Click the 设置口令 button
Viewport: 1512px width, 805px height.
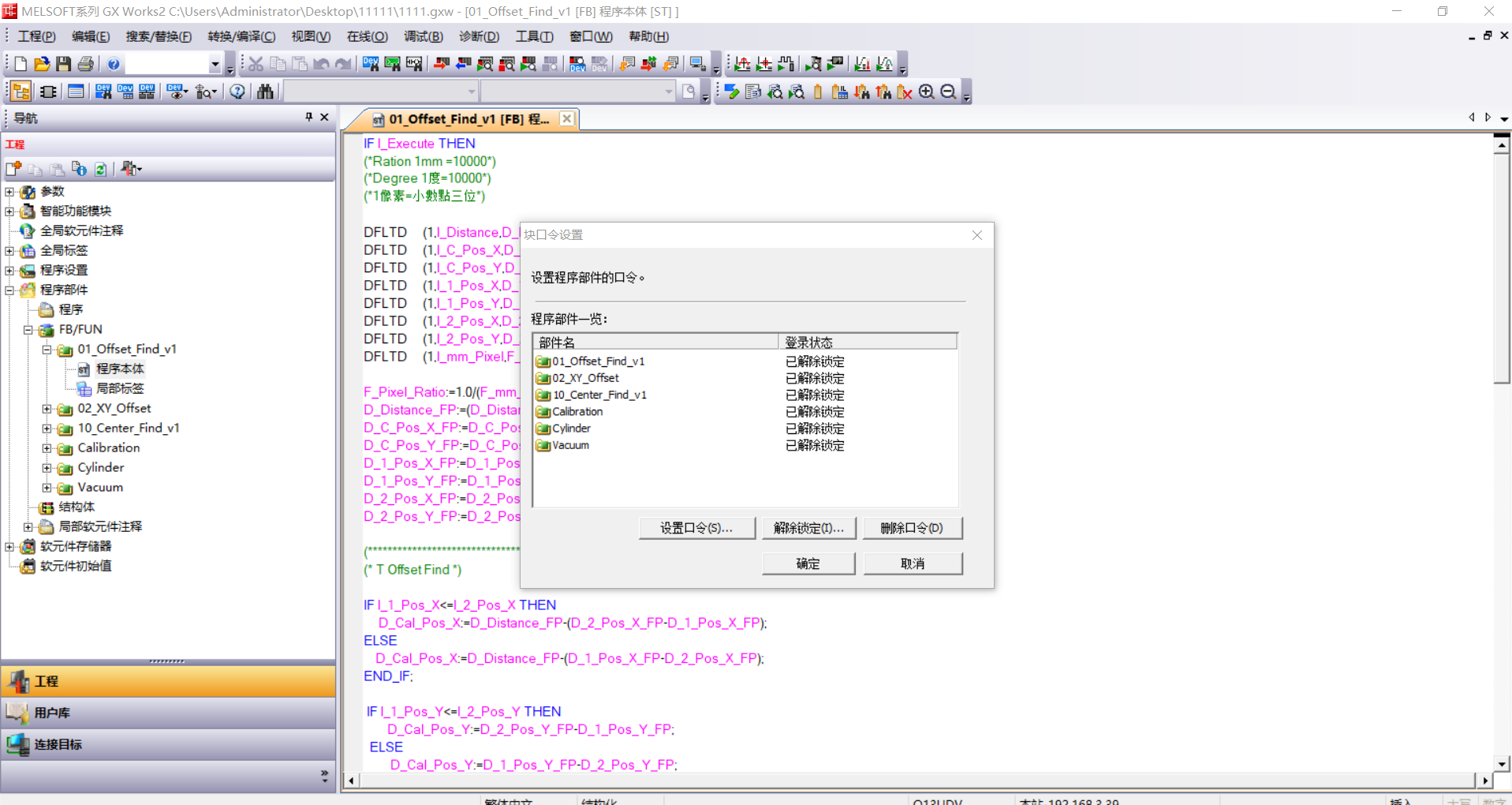pos(696,528)
